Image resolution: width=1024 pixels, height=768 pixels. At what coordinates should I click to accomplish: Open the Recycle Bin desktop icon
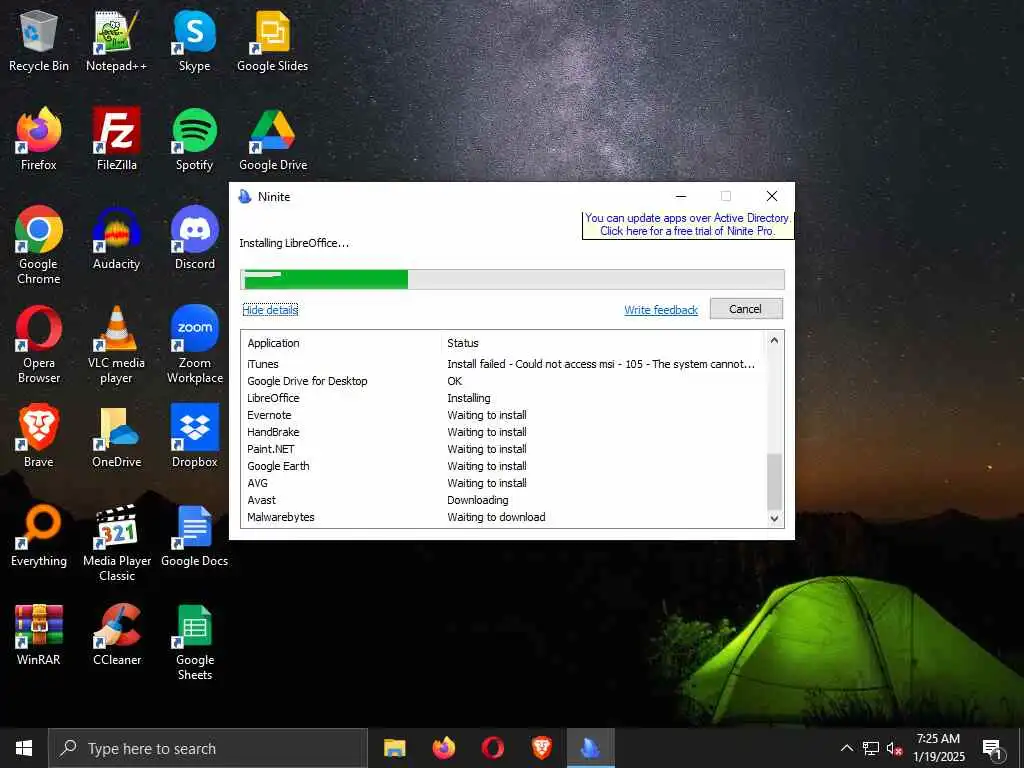[39, 41]
